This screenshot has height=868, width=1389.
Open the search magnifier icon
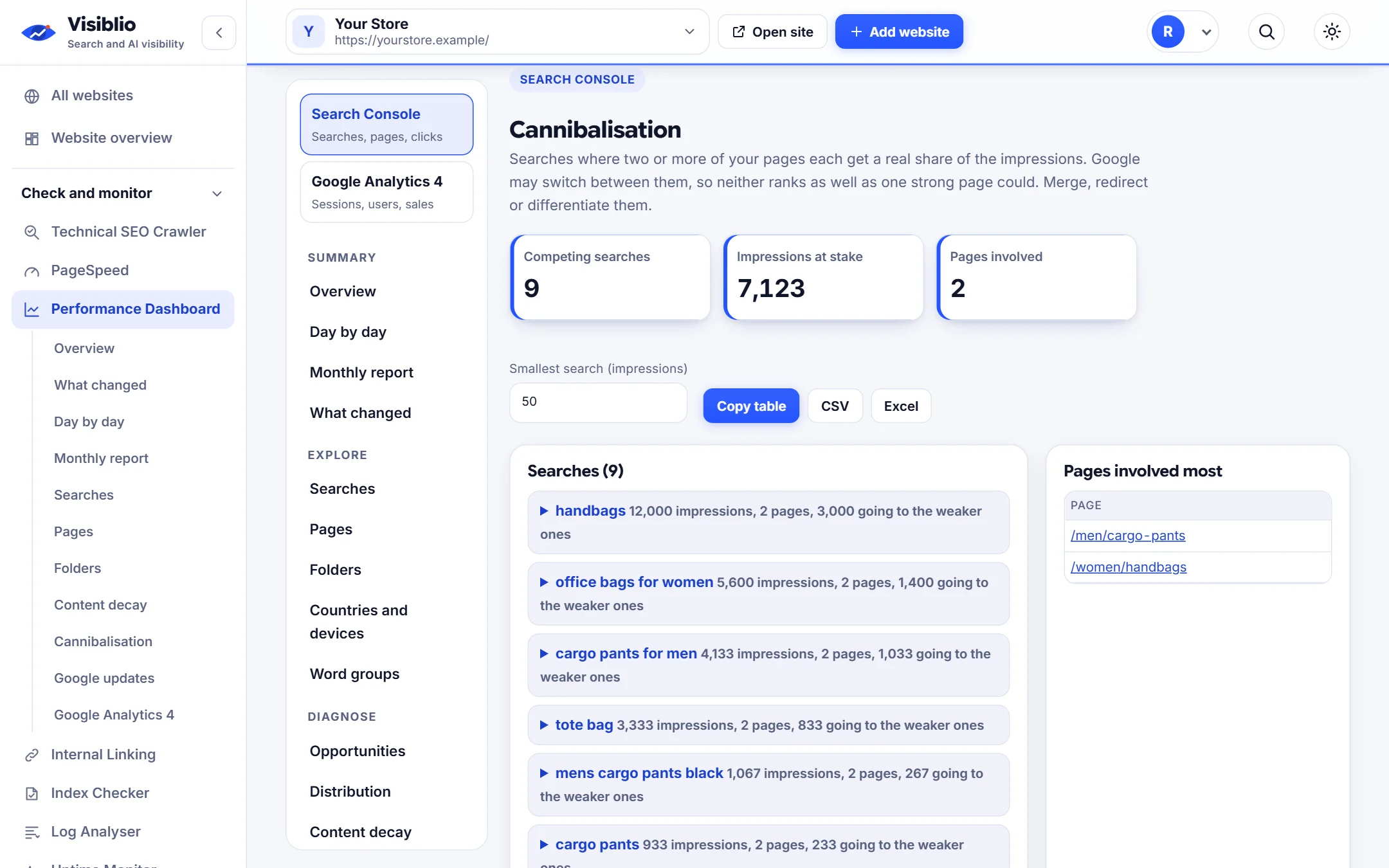click(x=1266, y=32)
